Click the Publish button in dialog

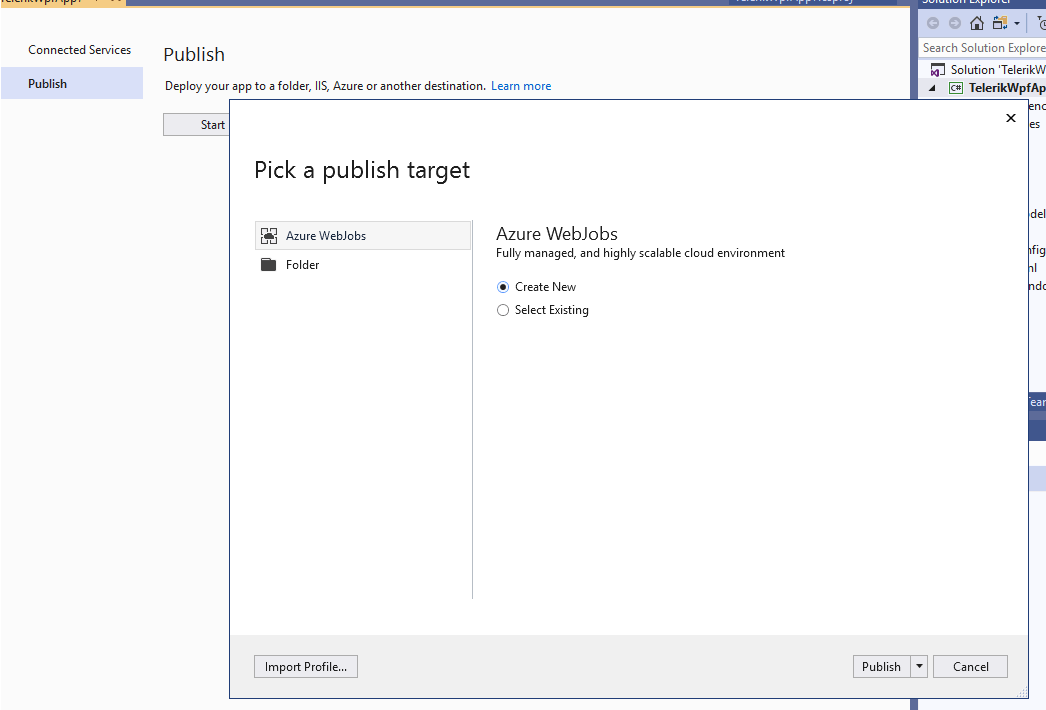point(881,667)
